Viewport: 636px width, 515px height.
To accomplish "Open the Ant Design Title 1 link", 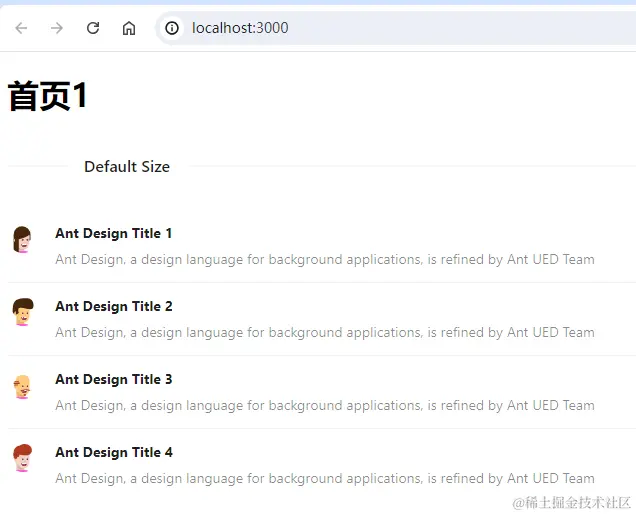I will pos(114,234).
